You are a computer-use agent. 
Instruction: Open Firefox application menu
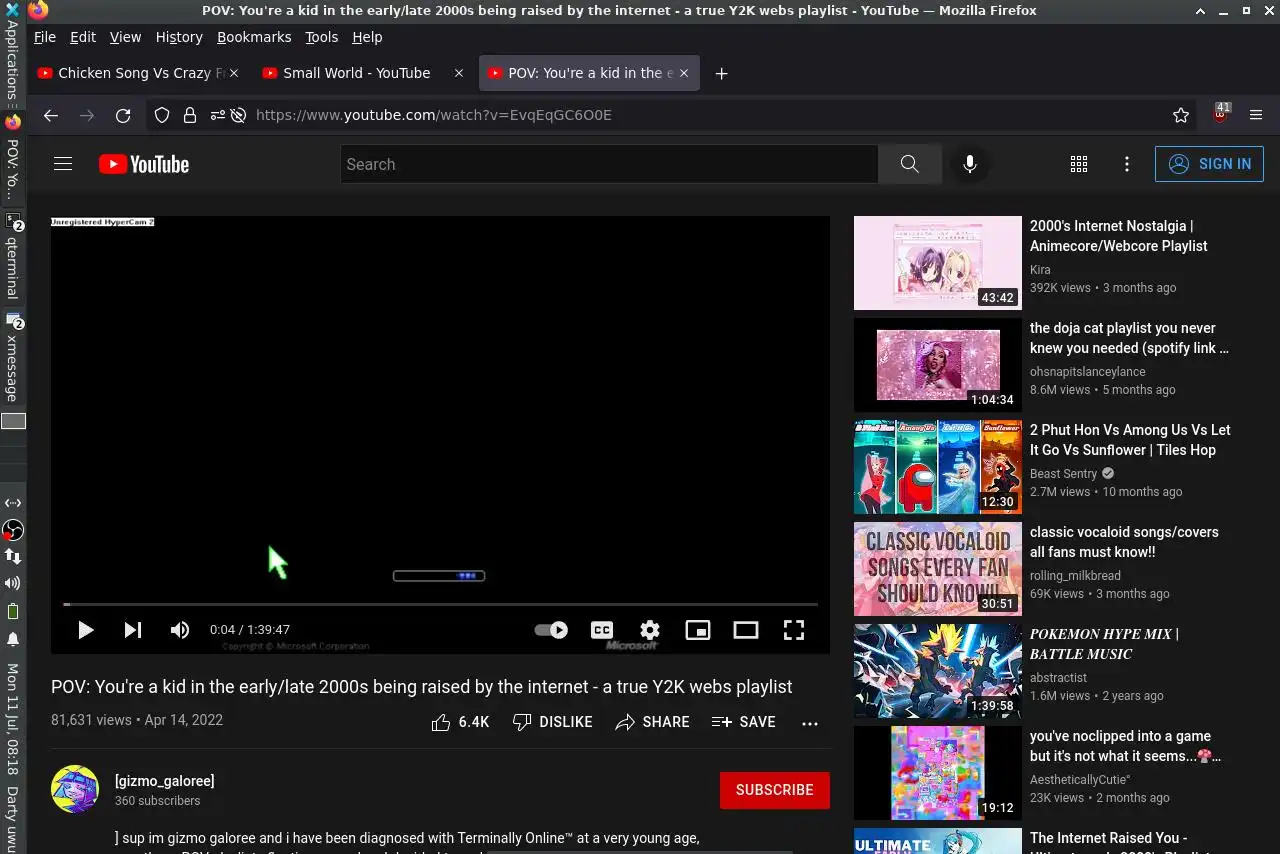(x=1256, y=115)
